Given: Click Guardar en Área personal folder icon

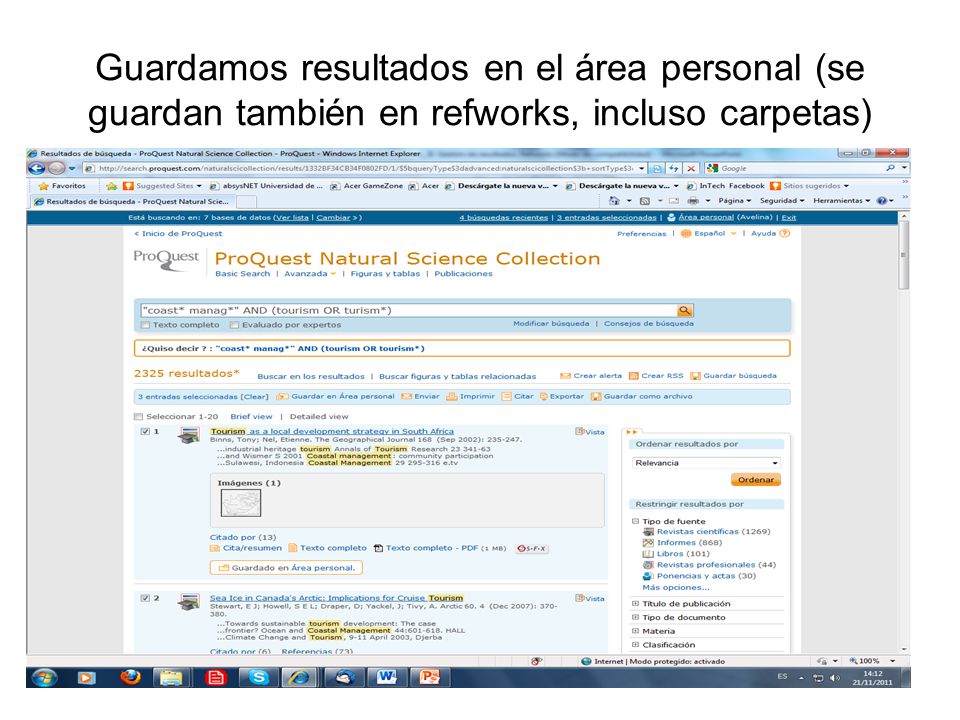Looking at the screenshot, I should tap(282, 397).
